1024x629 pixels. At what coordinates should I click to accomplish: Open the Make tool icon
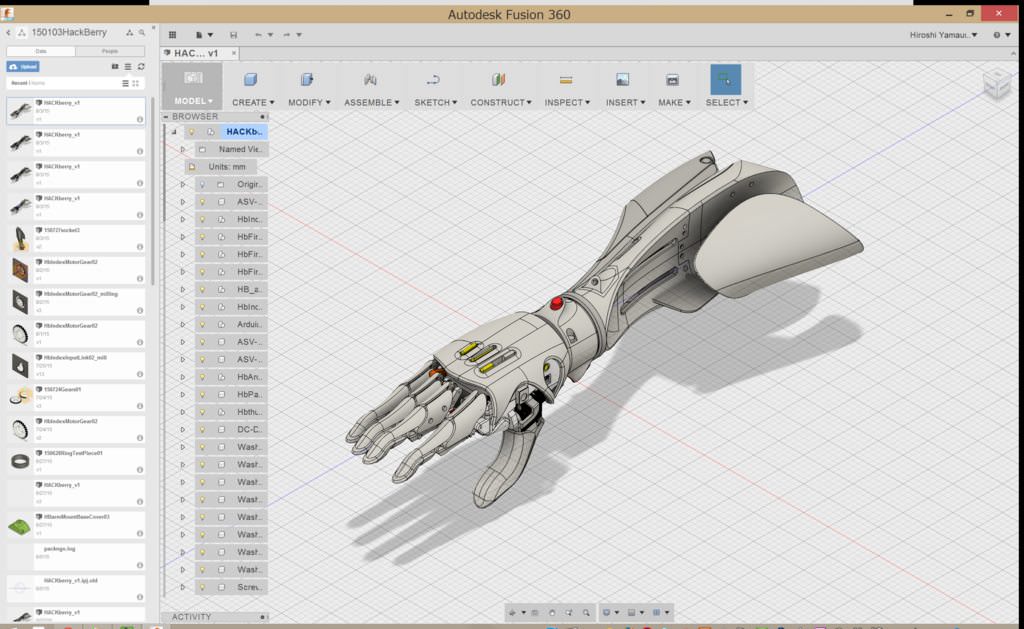[673, 78]
